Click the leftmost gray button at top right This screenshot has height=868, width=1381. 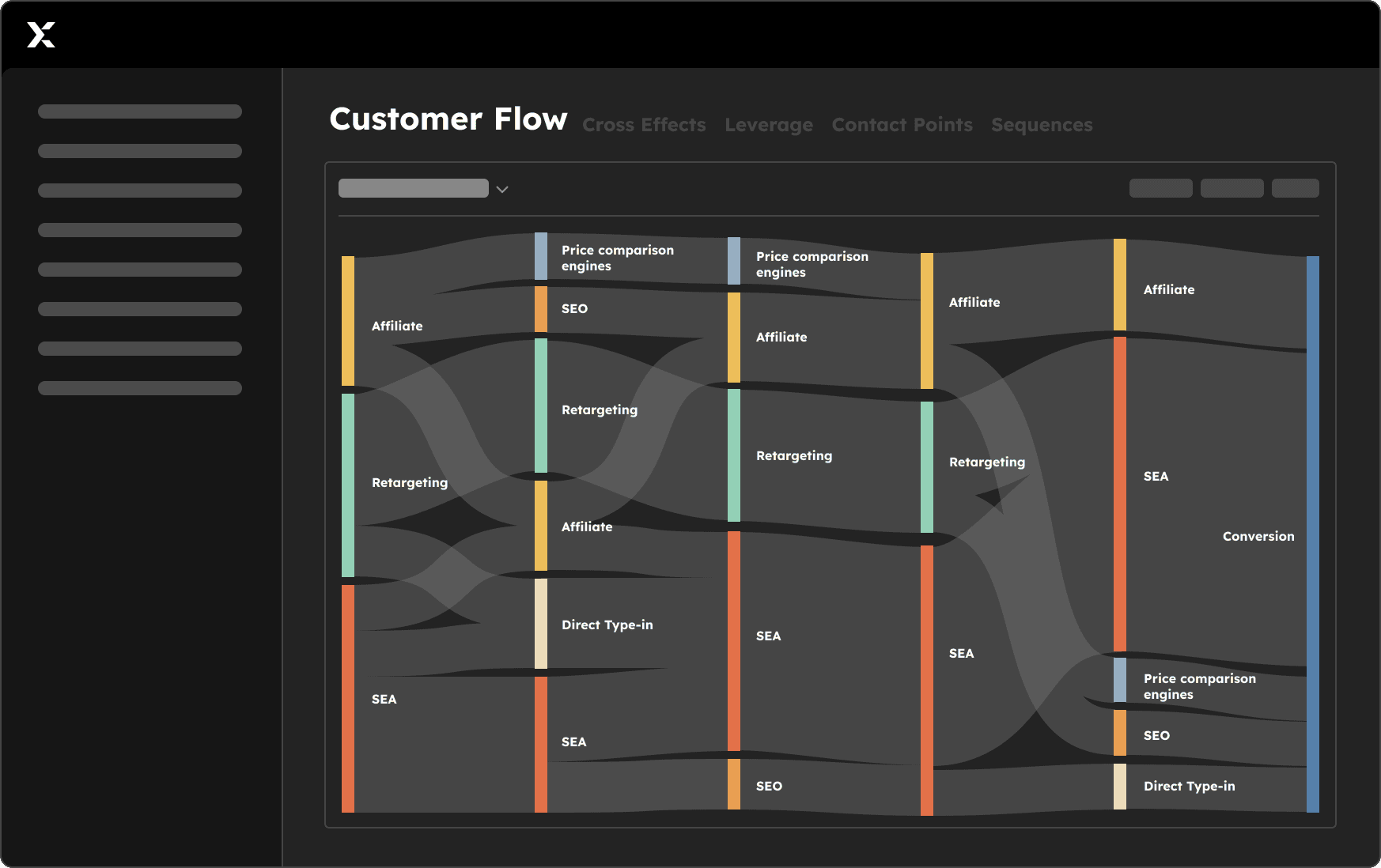pyautogui.click(x=1160, y=188)
